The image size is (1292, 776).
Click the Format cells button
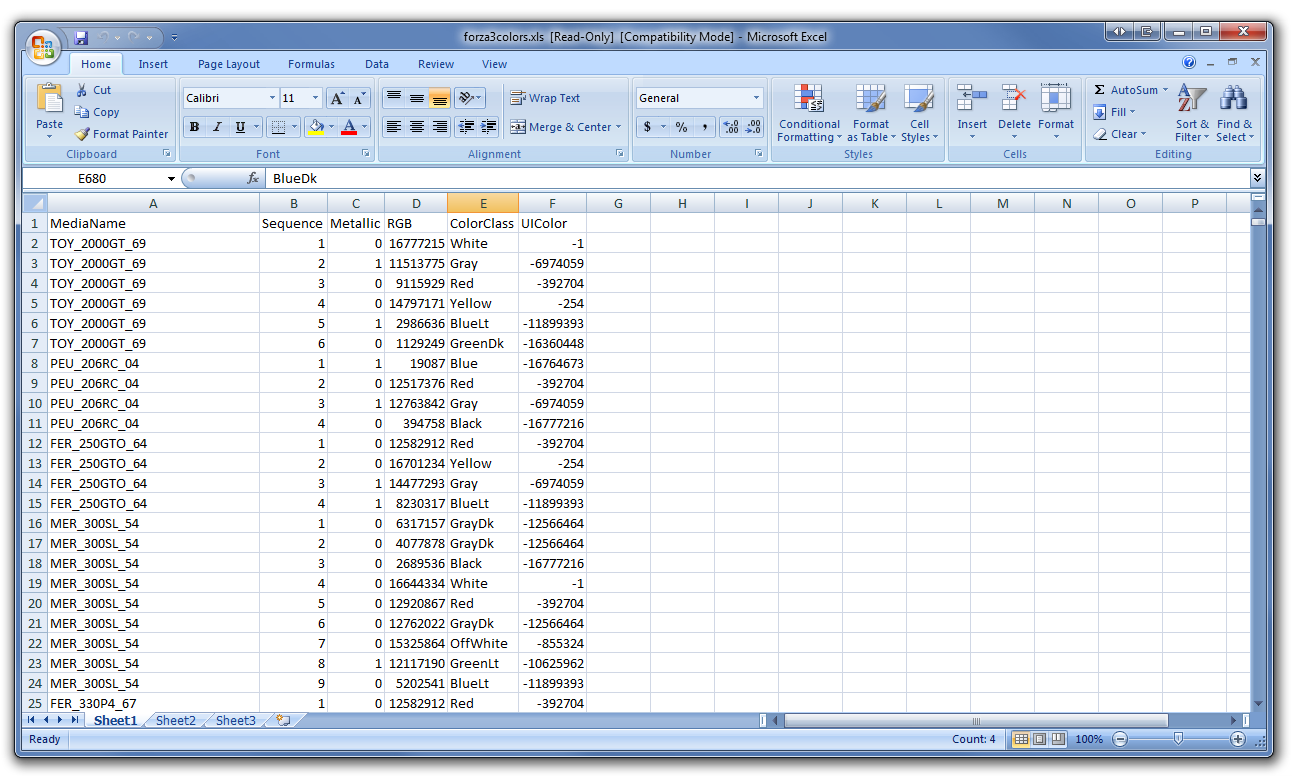click(1056, 113)
